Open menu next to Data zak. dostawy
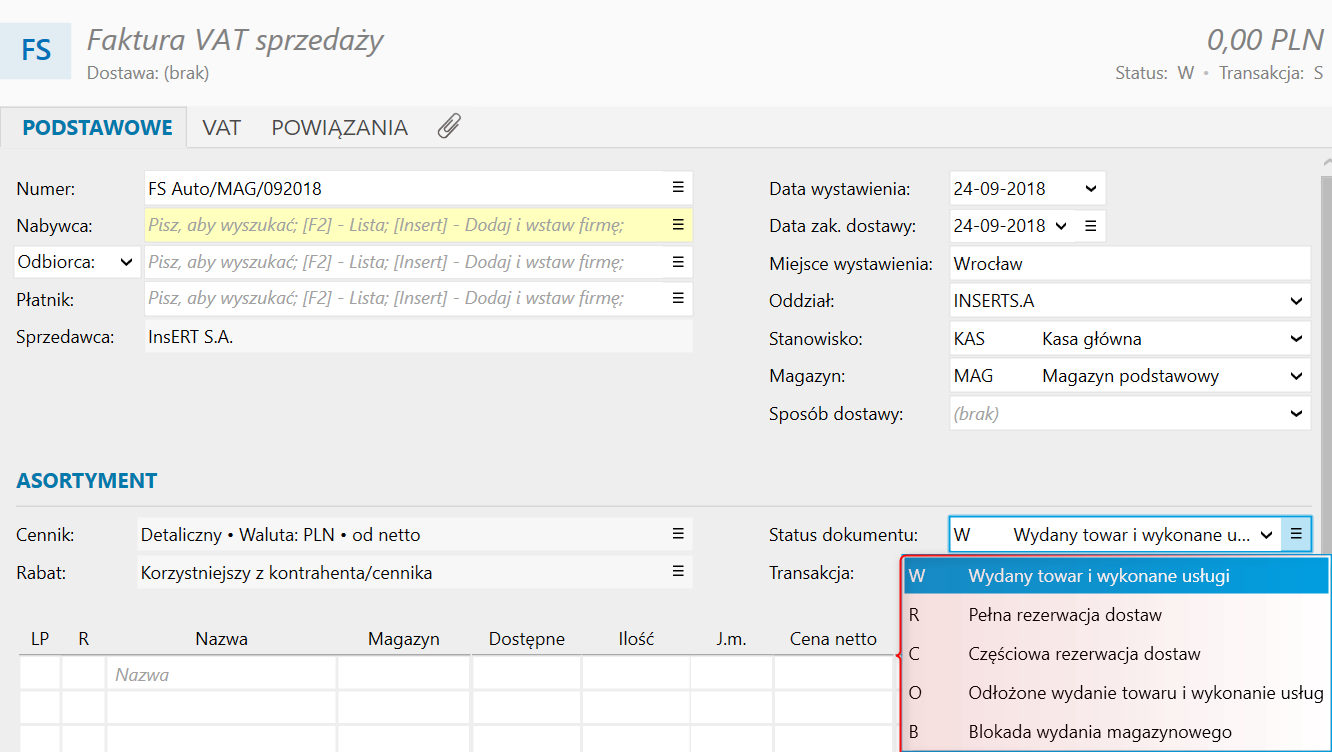Screen dimensions: 1332x752 tap(1091, 226)
